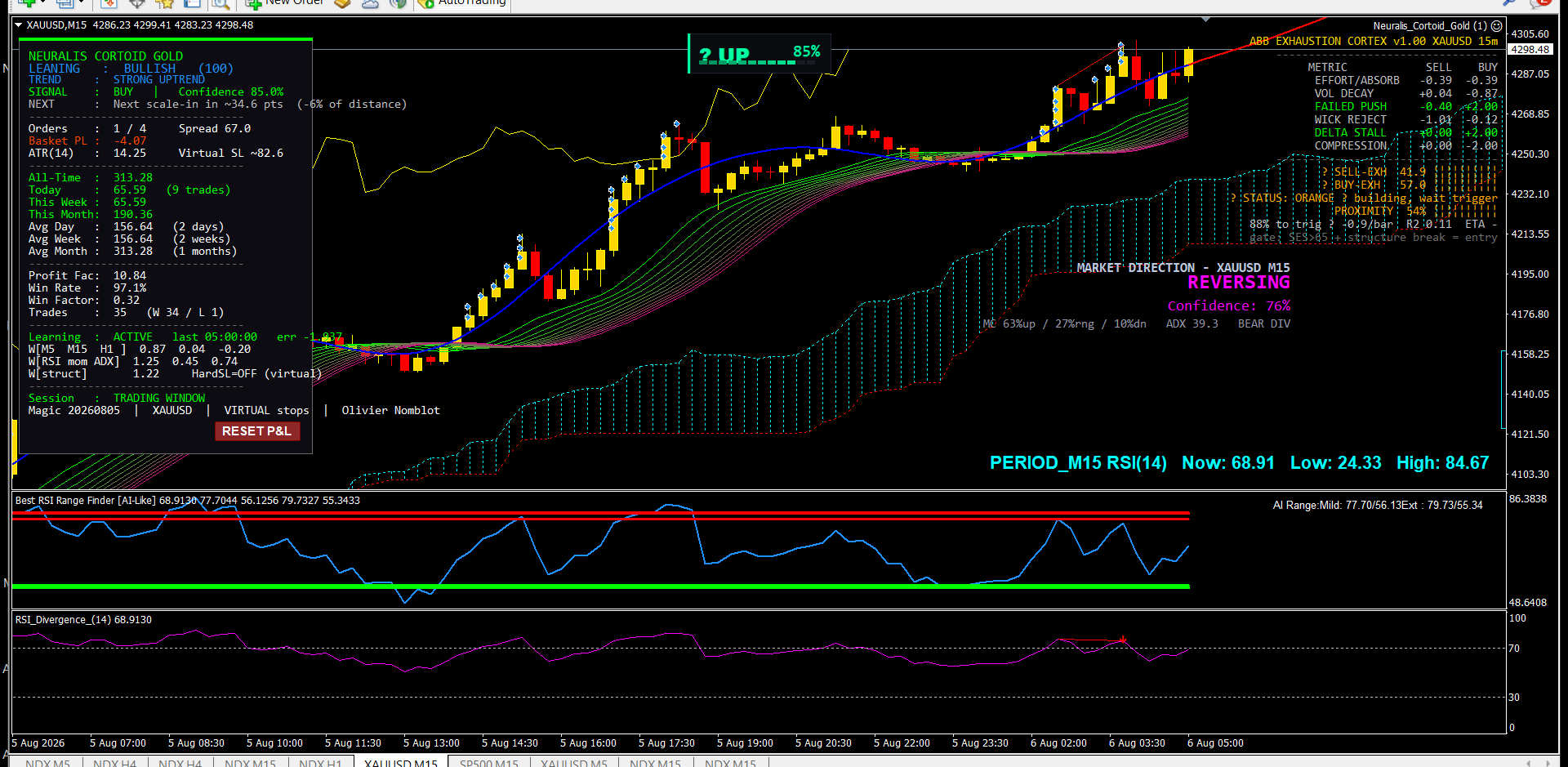Click the 'High: 84.67' RSI reading
Image resolution: width=1568 pixels, height=767 pixels.
click(x=1443, y=463)
